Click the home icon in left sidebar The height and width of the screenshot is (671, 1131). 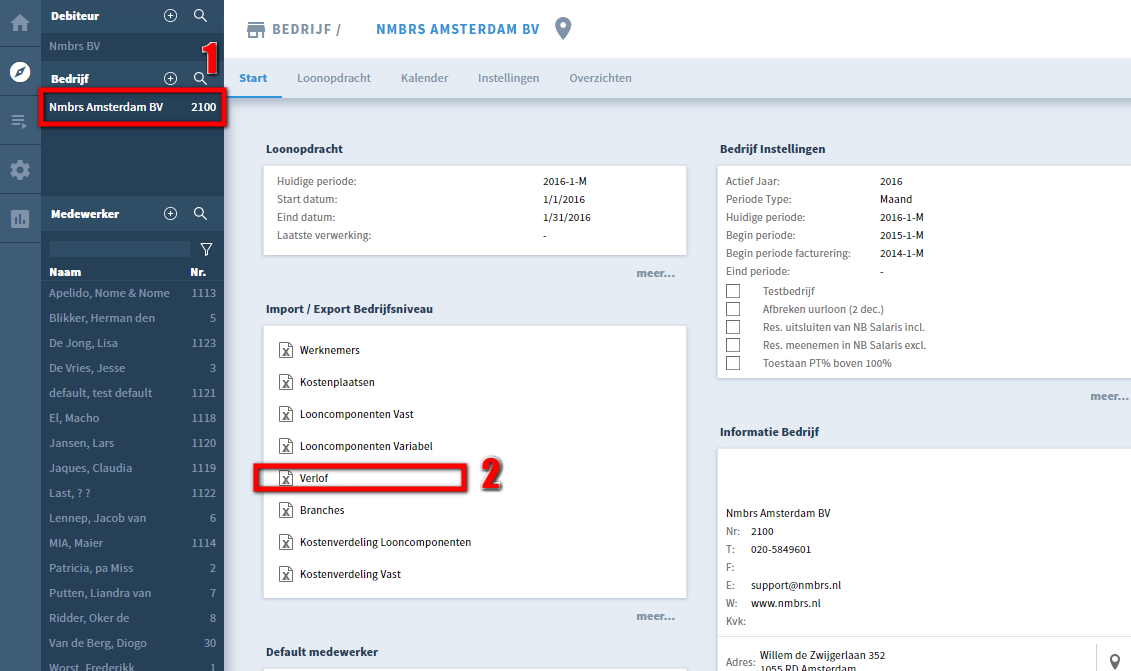(x=20, y=22)
